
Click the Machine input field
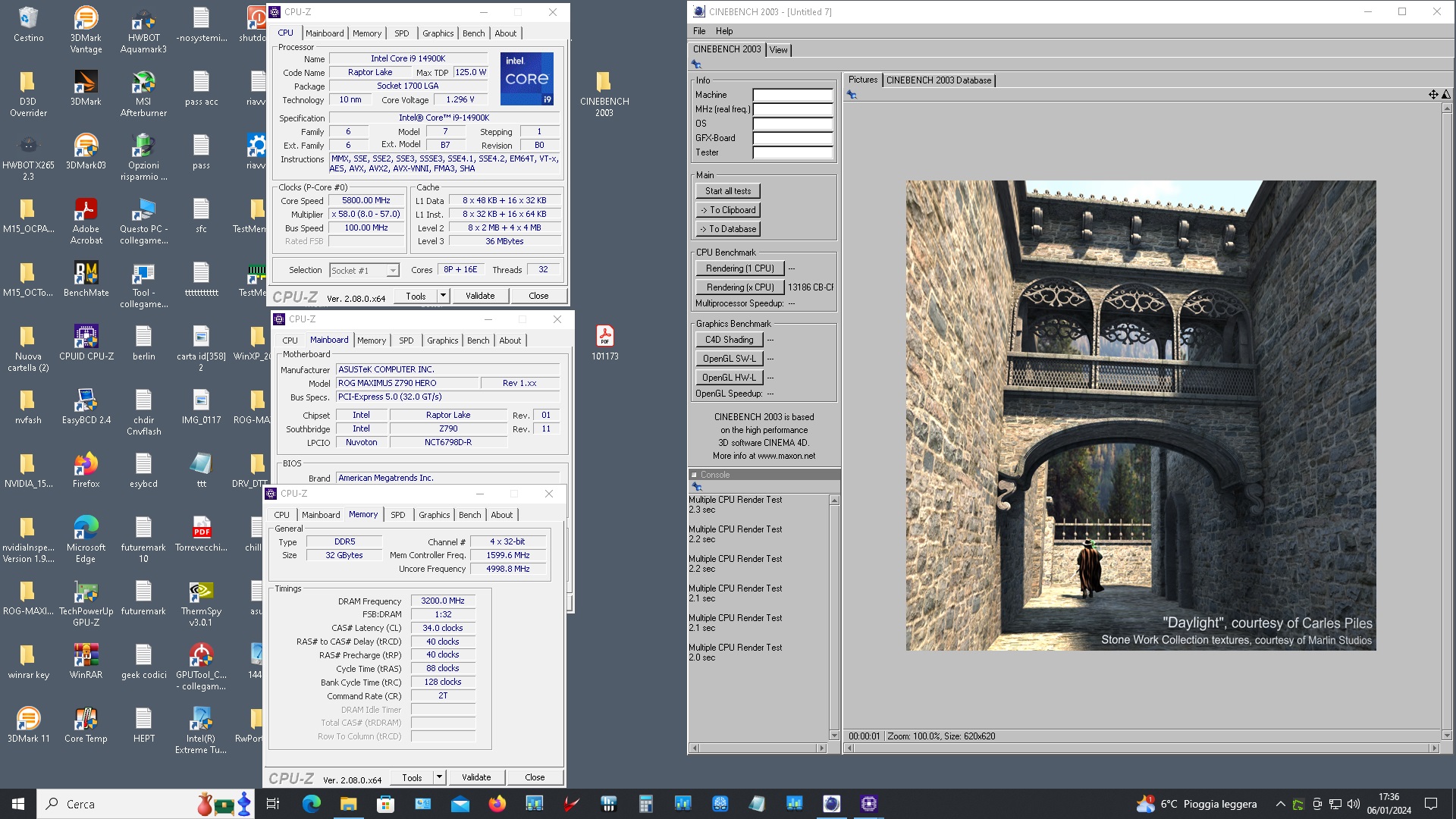click(792, 95)
